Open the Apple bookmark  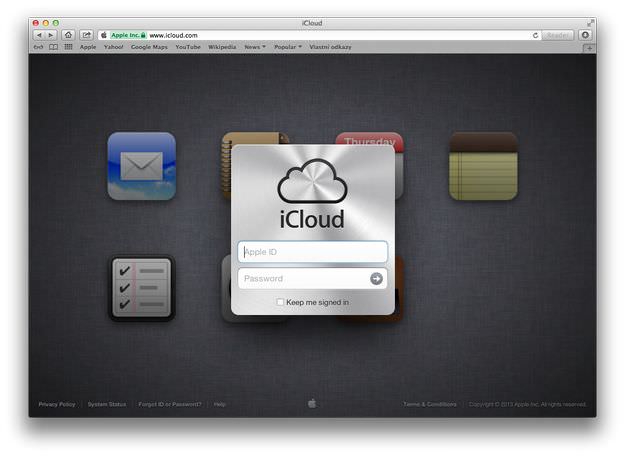click(88, 47)
